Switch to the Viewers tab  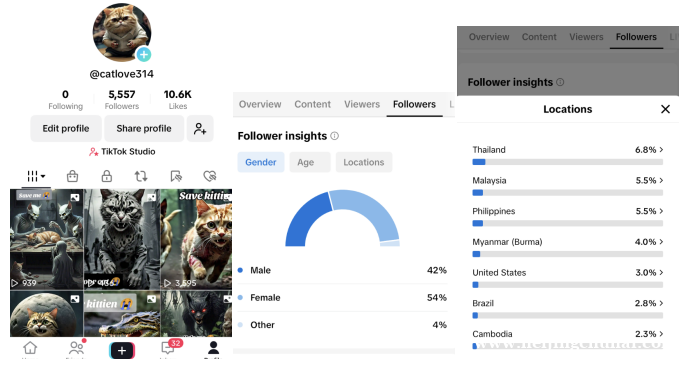[x=362, y=105]
